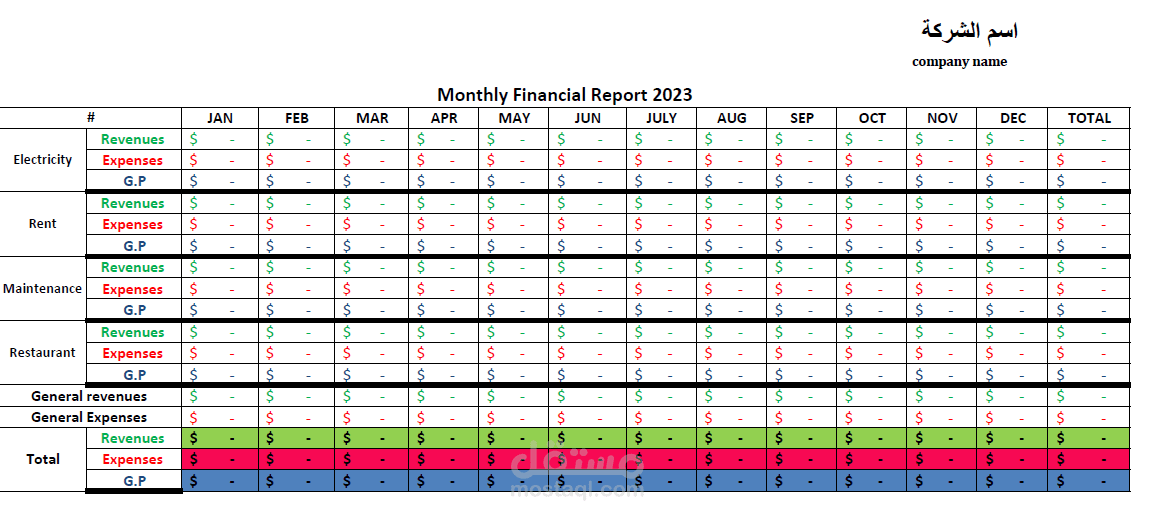Select Electricity's Revenues label

(x=133, y=139)
